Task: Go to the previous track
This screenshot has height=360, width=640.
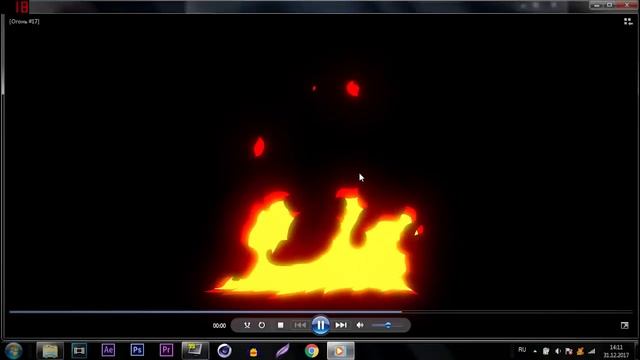Action: point(300,325)
